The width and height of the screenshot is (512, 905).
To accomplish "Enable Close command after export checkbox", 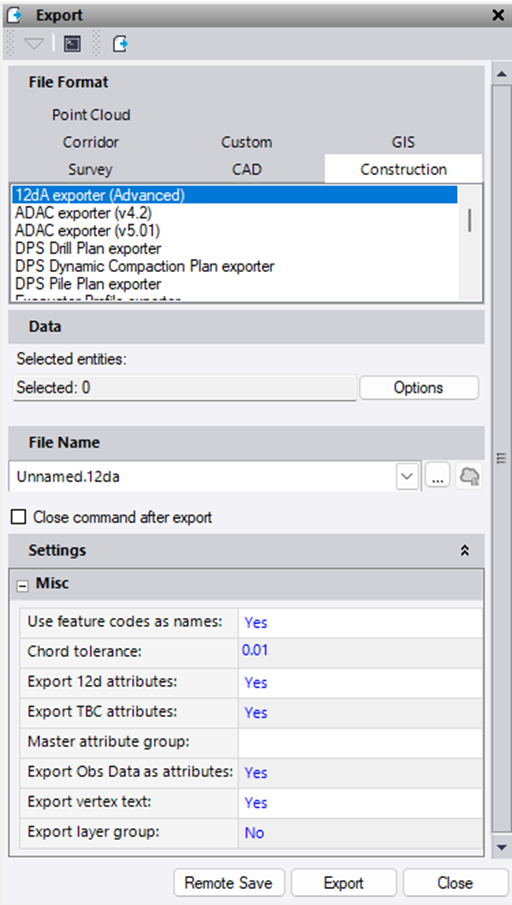I will (x=18, y=517).
